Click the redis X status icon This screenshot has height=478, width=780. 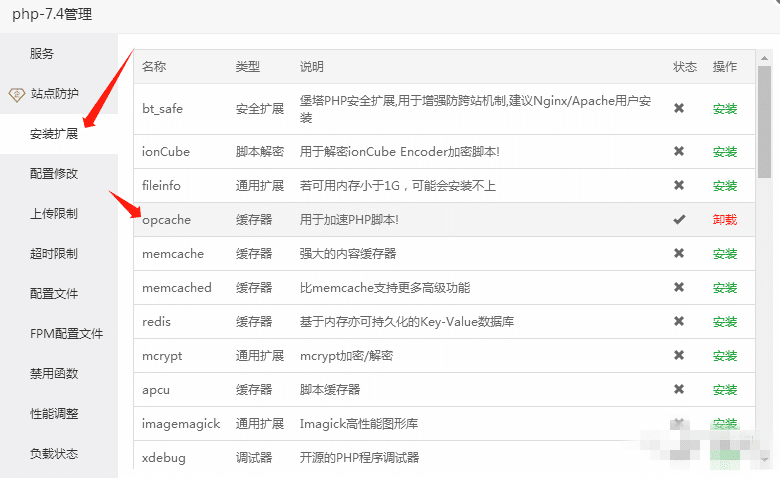[679, 321]
